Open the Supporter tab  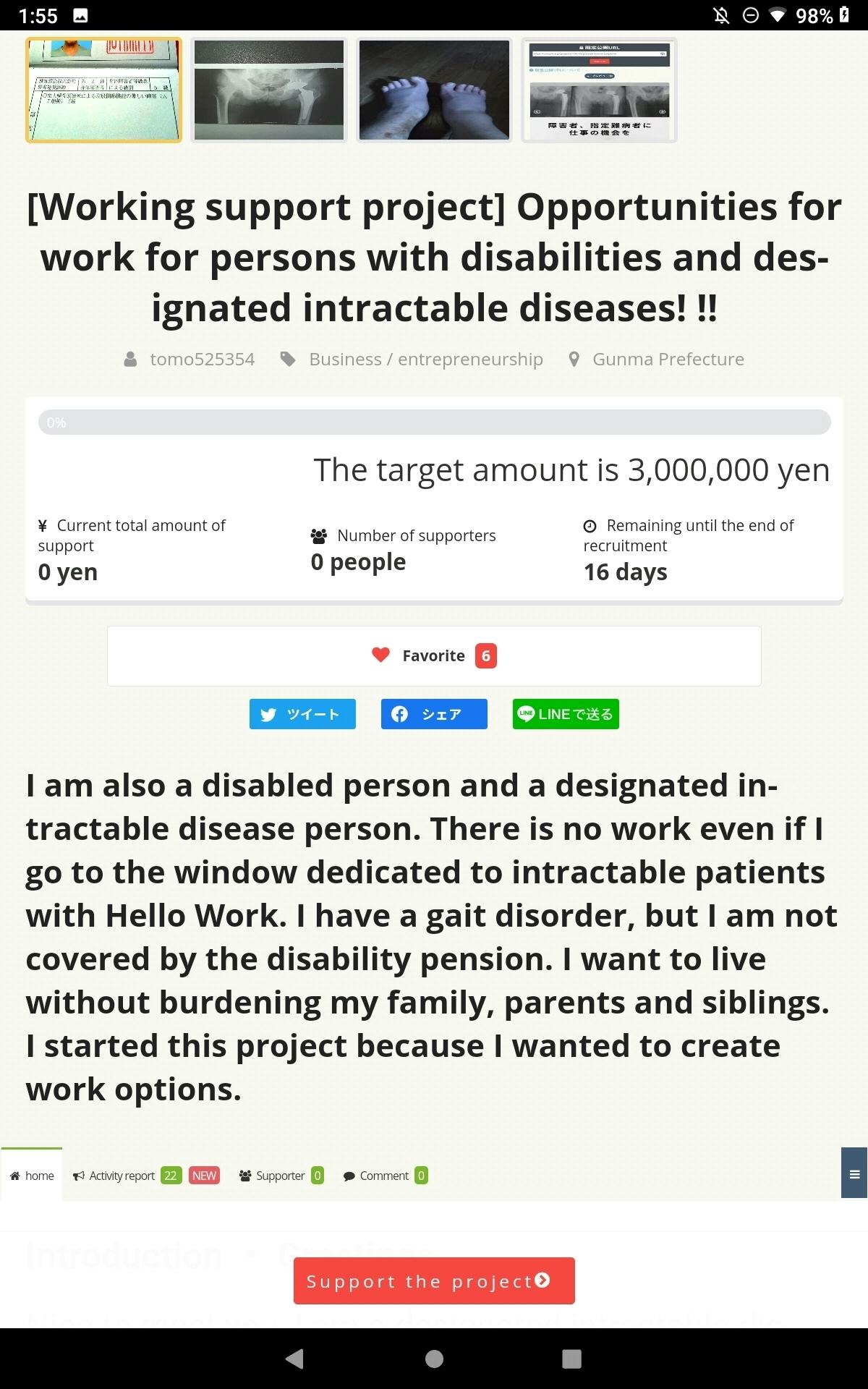click(281, 1176)
